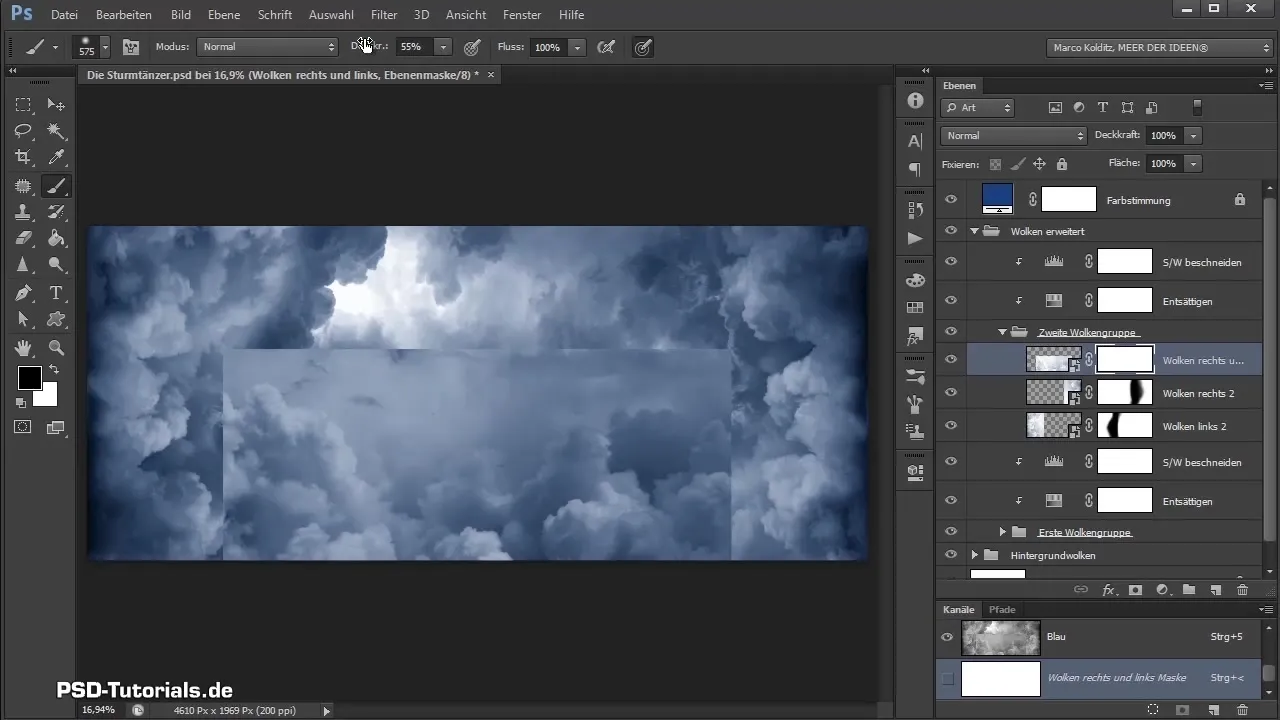Switch to the Pfade tab
The height and width of the screenshot is (720, 1280).
tap(1002, 609)
